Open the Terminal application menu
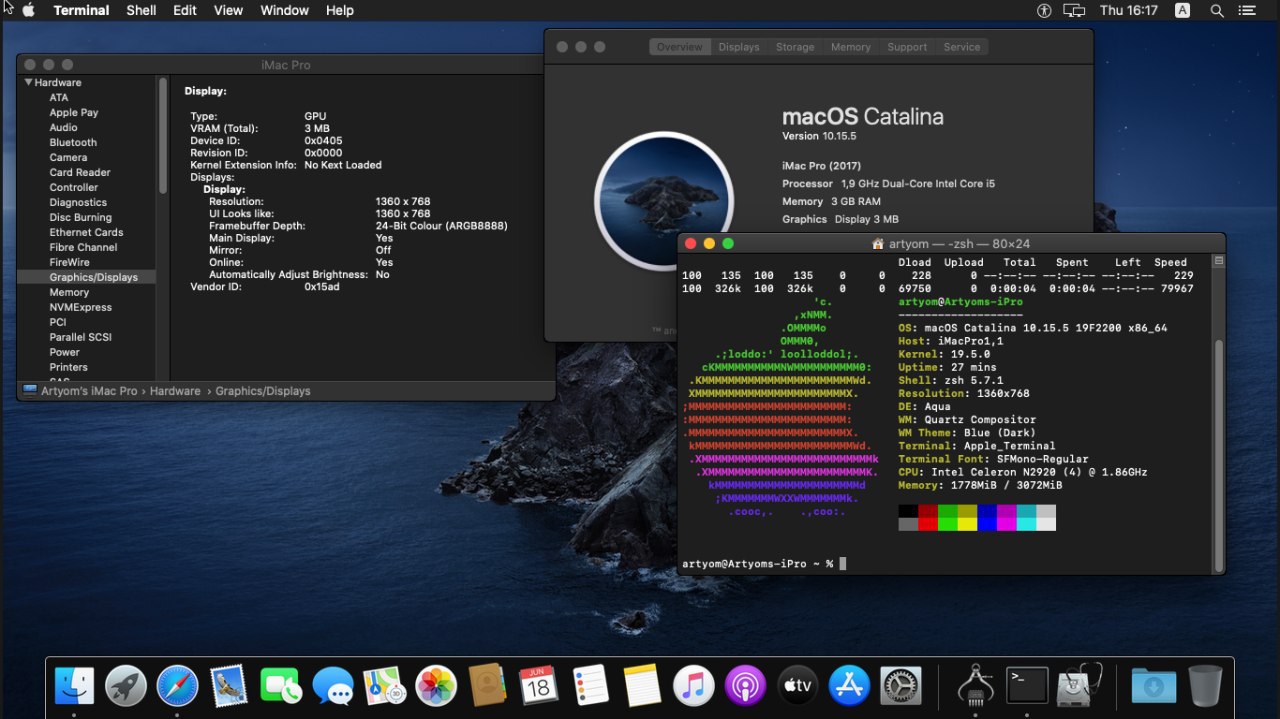Image resolution: width=1280 pixels, height=719 pixels. (x=81, y=10)
